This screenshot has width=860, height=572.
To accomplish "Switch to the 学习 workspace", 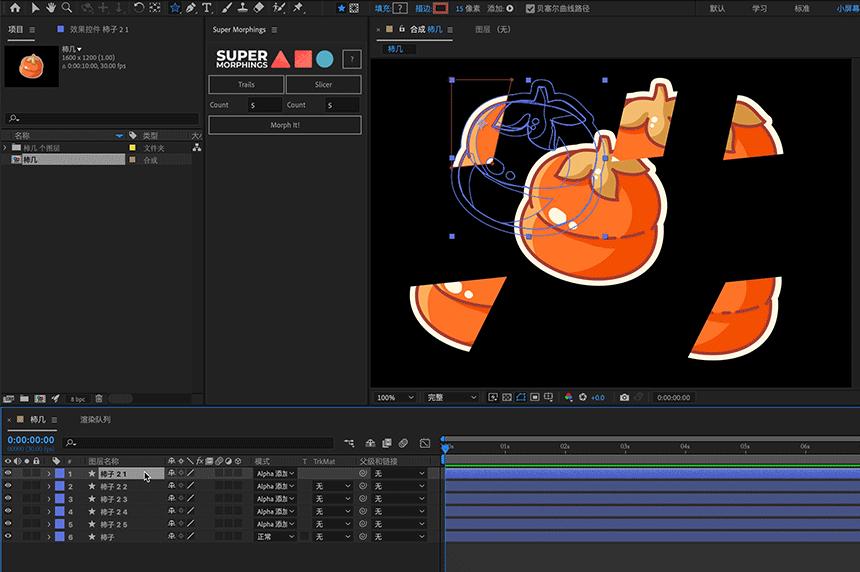I will point(759,8).
